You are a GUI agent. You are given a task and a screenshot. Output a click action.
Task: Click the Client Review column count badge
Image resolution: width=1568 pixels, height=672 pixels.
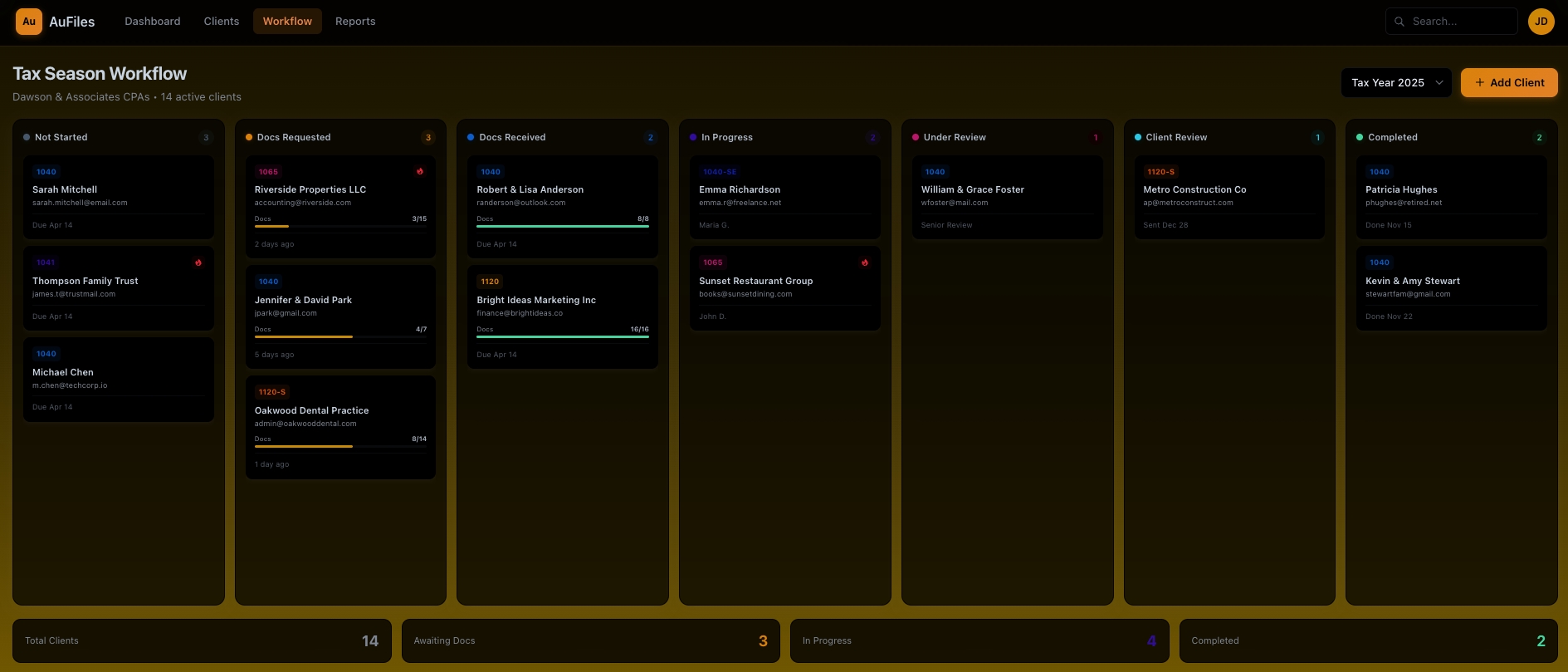(x=1317, y=138)
